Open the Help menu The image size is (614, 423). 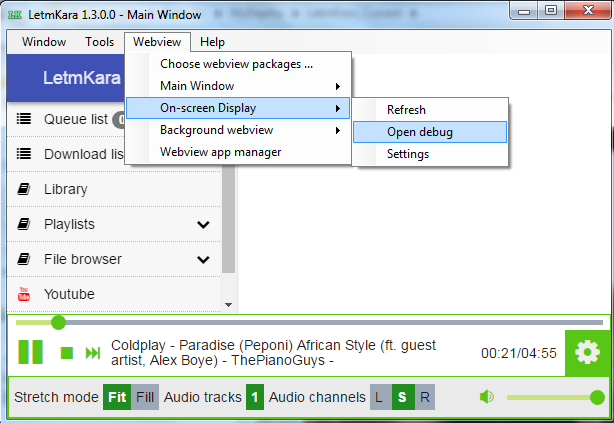click(x=212, y=42)
